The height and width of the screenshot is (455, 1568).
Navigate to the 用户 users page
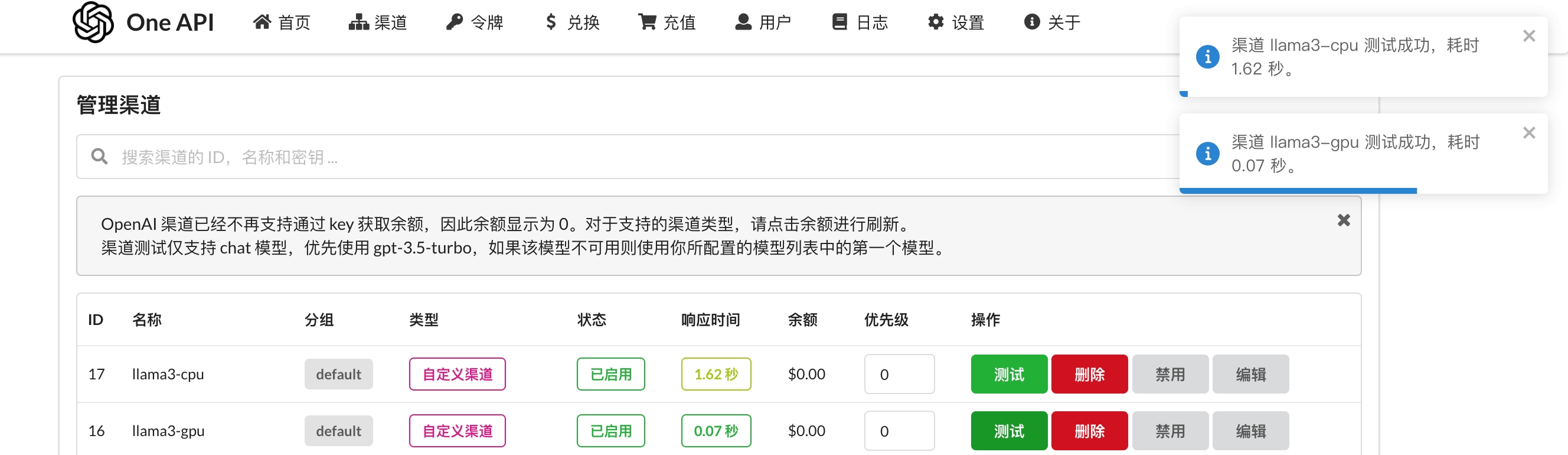tap(763, 22)
